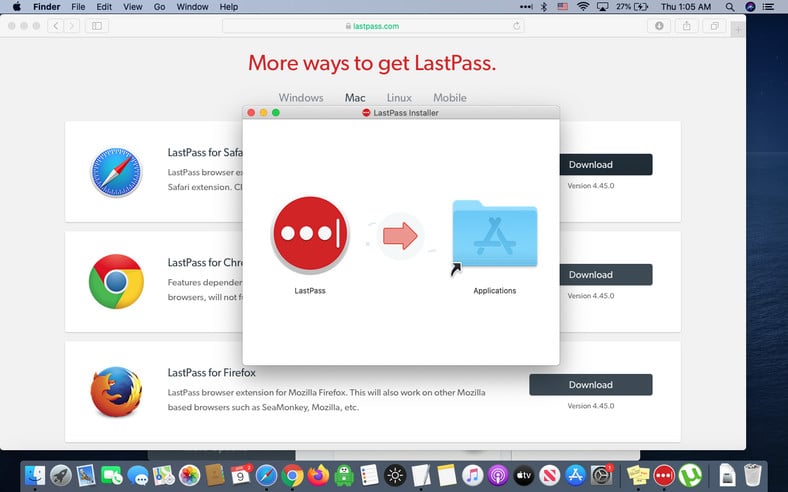Open Launchpad from the Dock
788x492 pixels.
61,475
